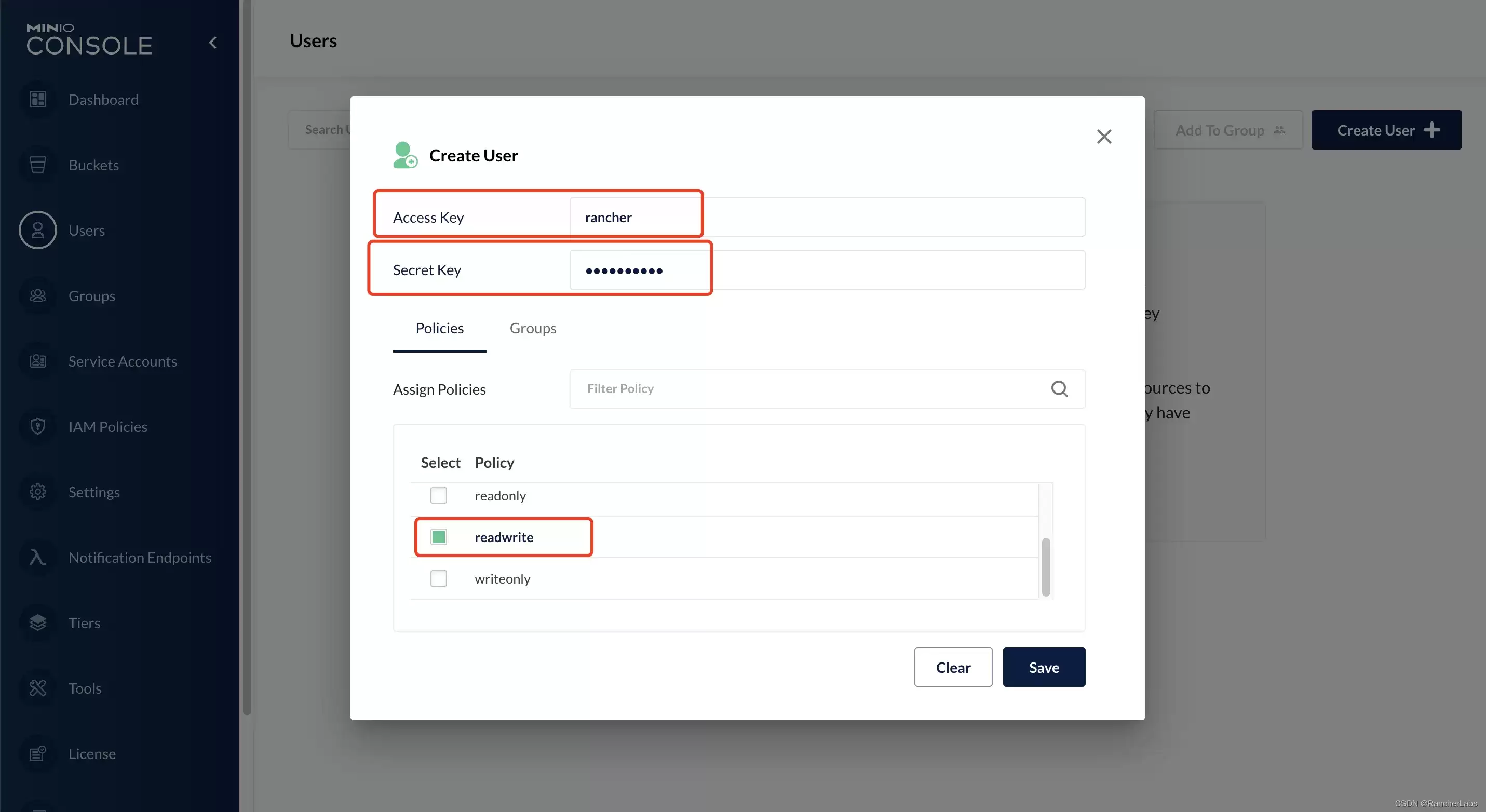1486x812 pixels.
Task: Click the policy list scrollbar thumb
Action: (1046, 567)
